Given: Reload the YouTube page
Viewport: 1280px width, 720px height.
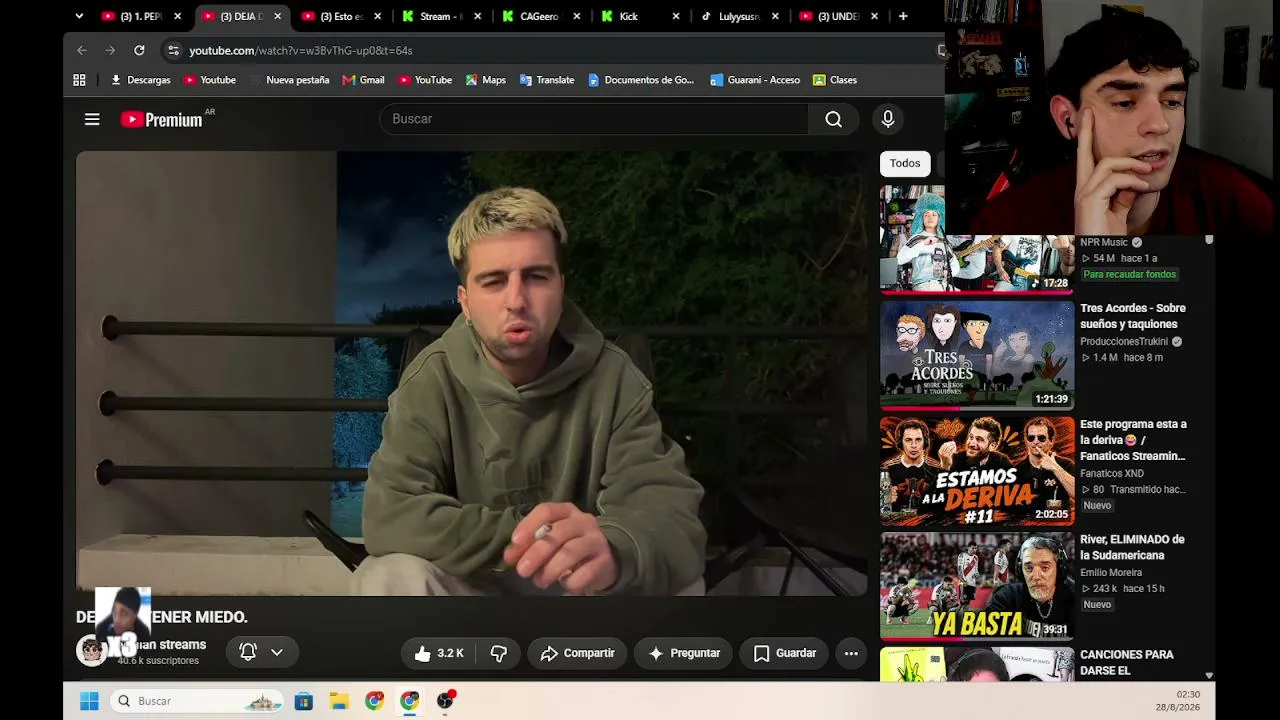Looking at the screenshot, I should coord(139,50).
